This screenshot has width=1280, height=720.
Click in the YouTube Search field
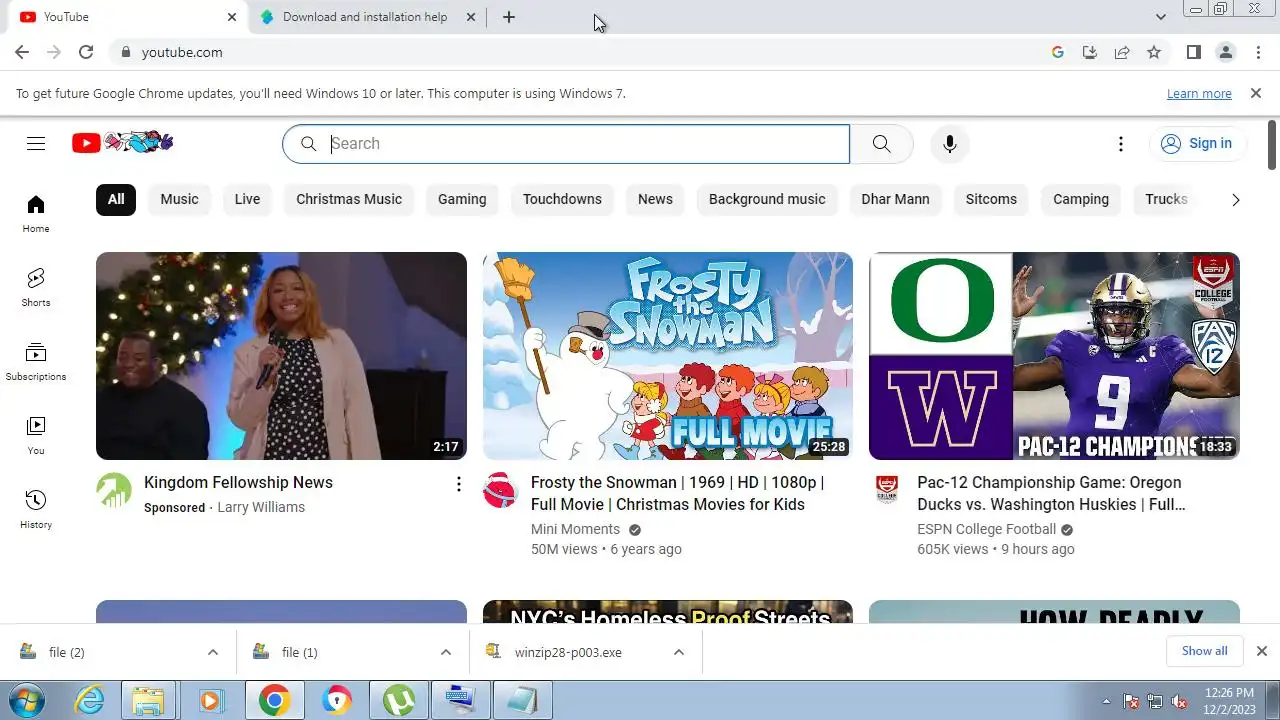566,144
